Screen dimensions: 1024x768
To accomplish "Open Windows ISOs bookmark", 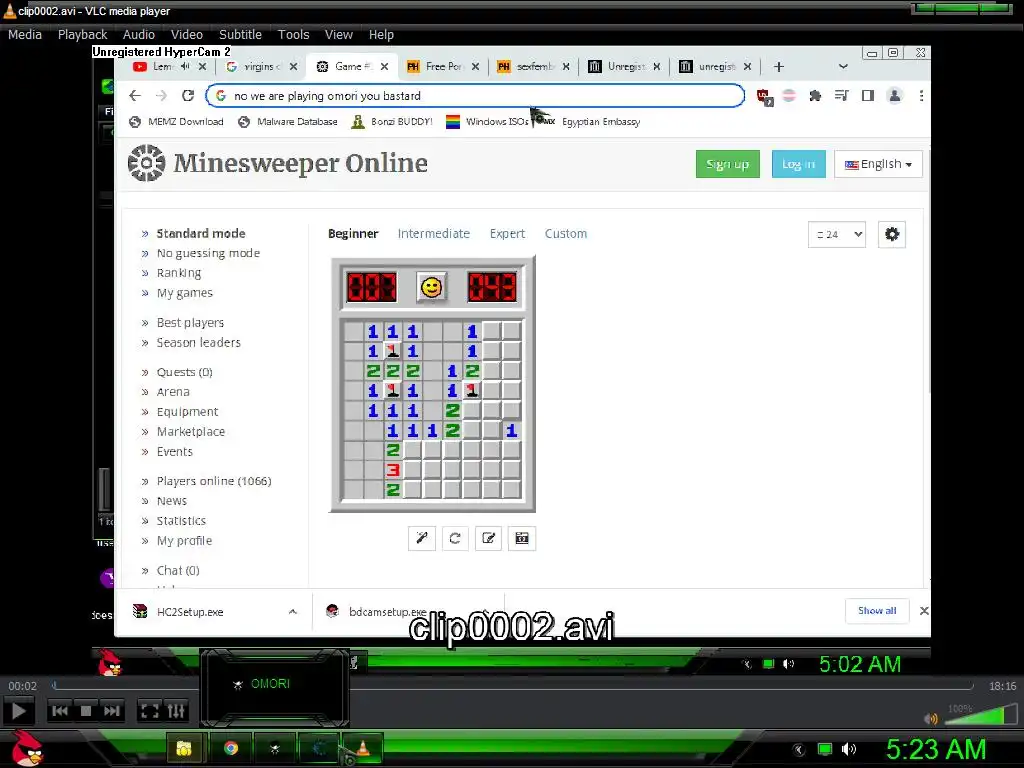I will [x=487, y=121].
